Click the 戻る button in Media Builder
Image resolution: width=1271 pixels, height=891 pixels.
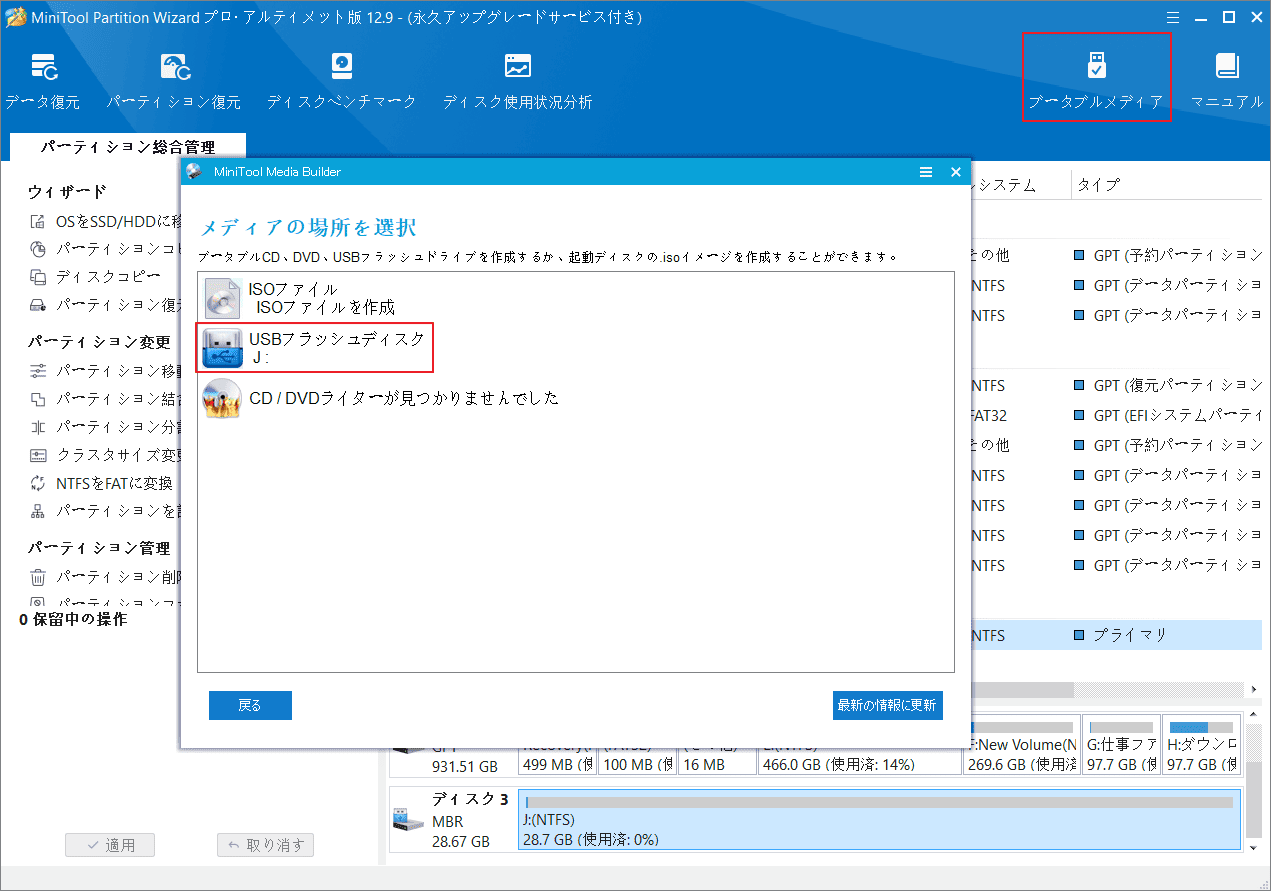[x=250, y=705]
